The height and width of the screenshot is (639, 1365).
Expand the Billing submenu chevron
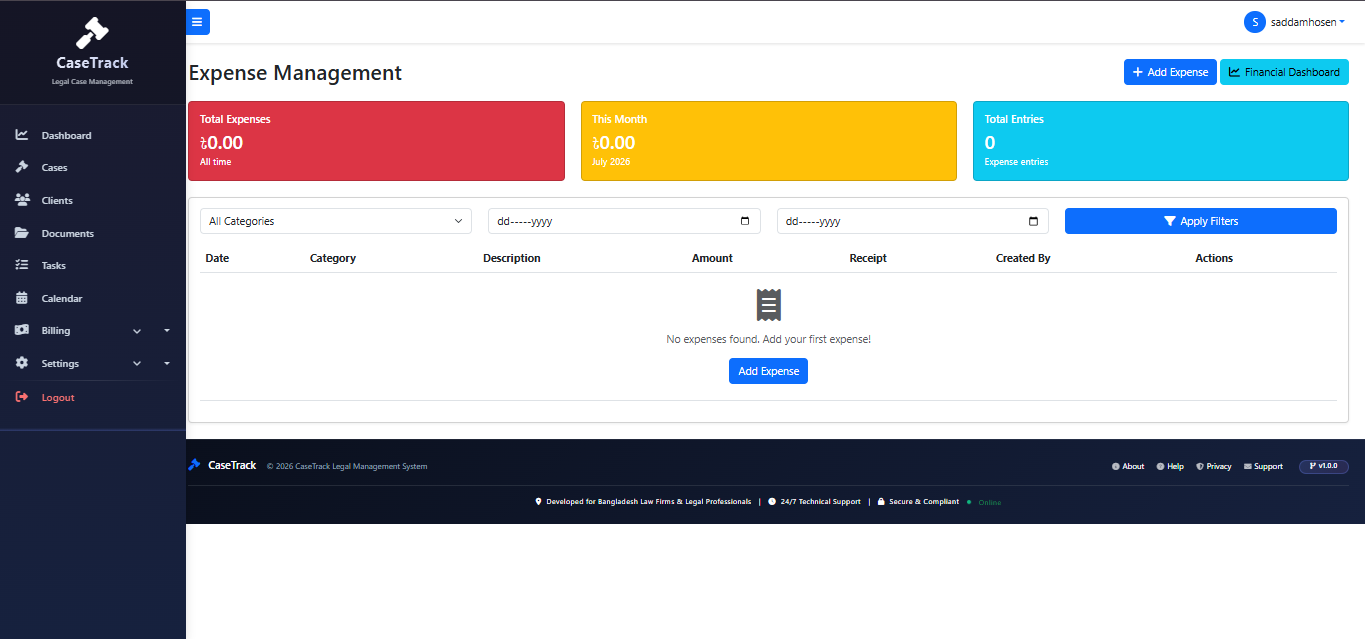137,331
